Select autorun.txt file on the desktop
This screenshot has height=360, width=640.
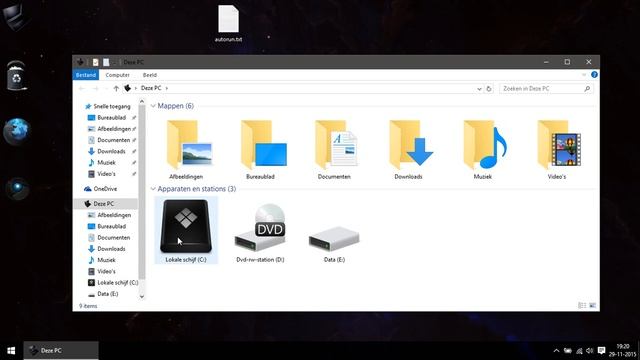point(228,24)
